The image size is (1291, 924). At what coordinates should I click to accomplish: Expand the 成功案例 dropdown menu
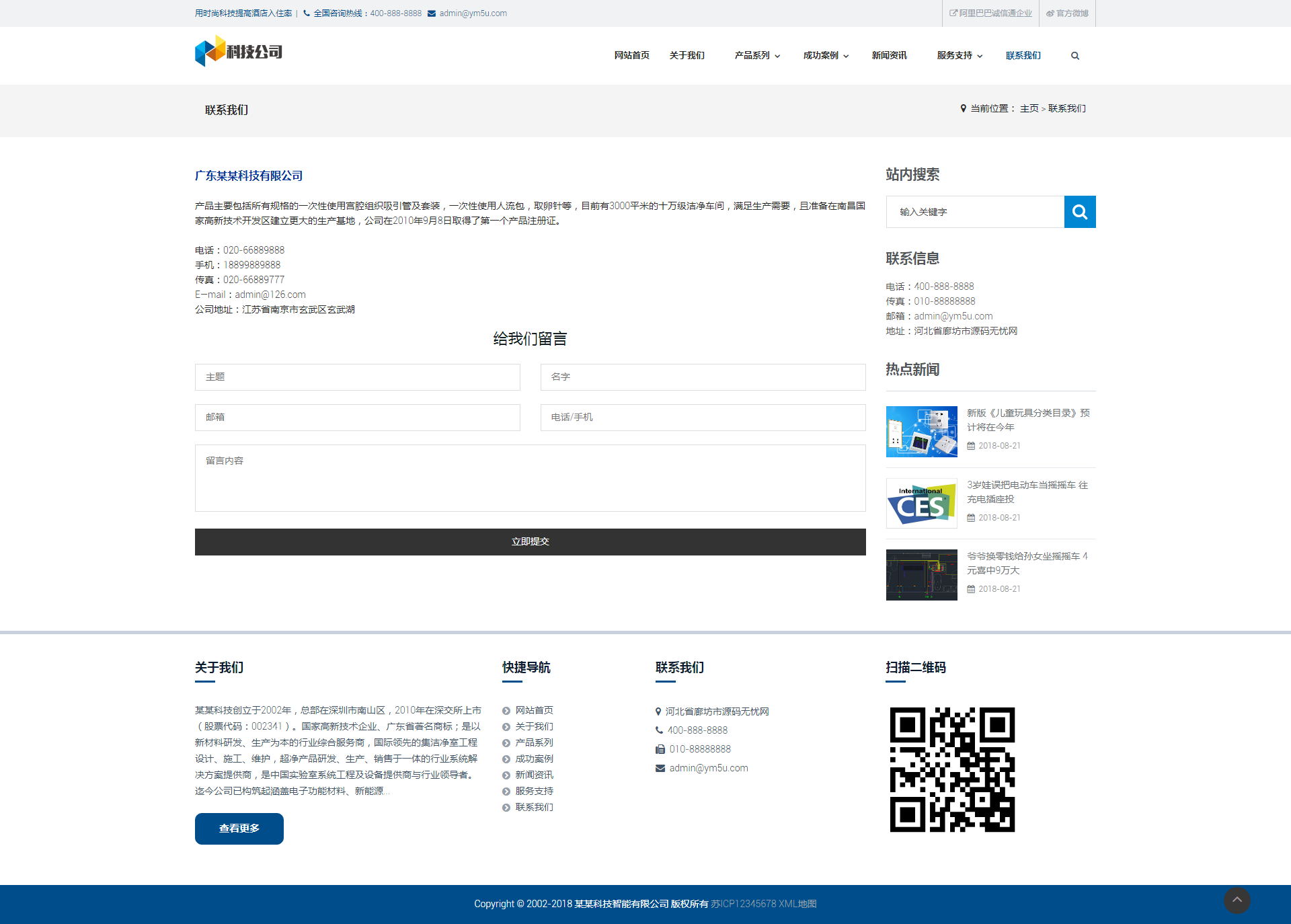826,56
